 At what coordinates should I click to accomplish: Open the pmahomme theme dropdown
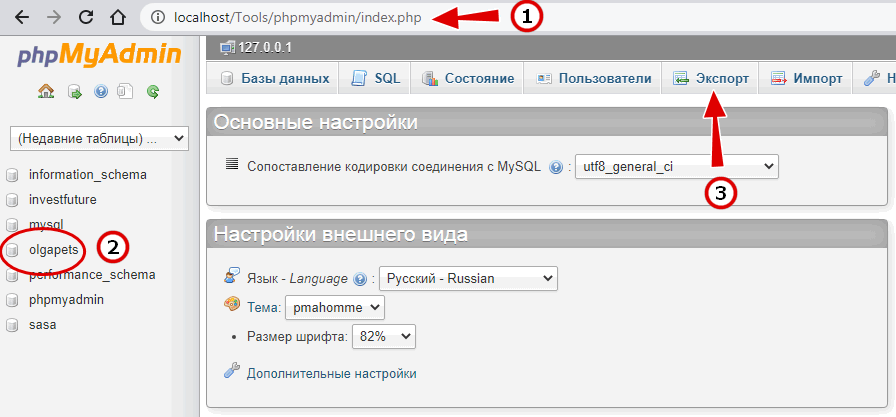335,307
